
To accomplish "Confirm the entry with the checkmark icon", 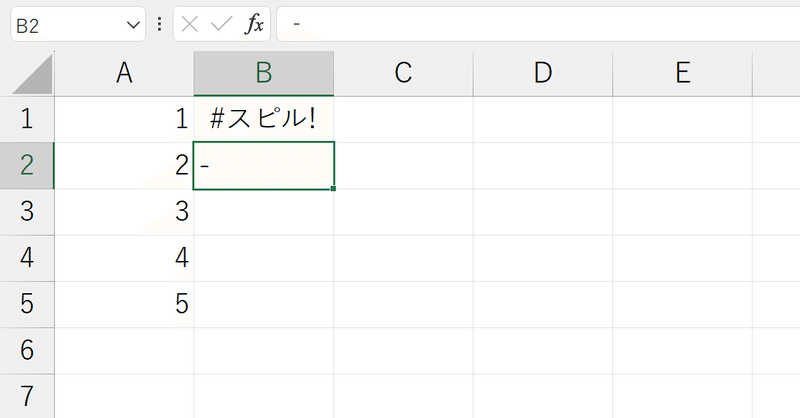I will [221, 24].
